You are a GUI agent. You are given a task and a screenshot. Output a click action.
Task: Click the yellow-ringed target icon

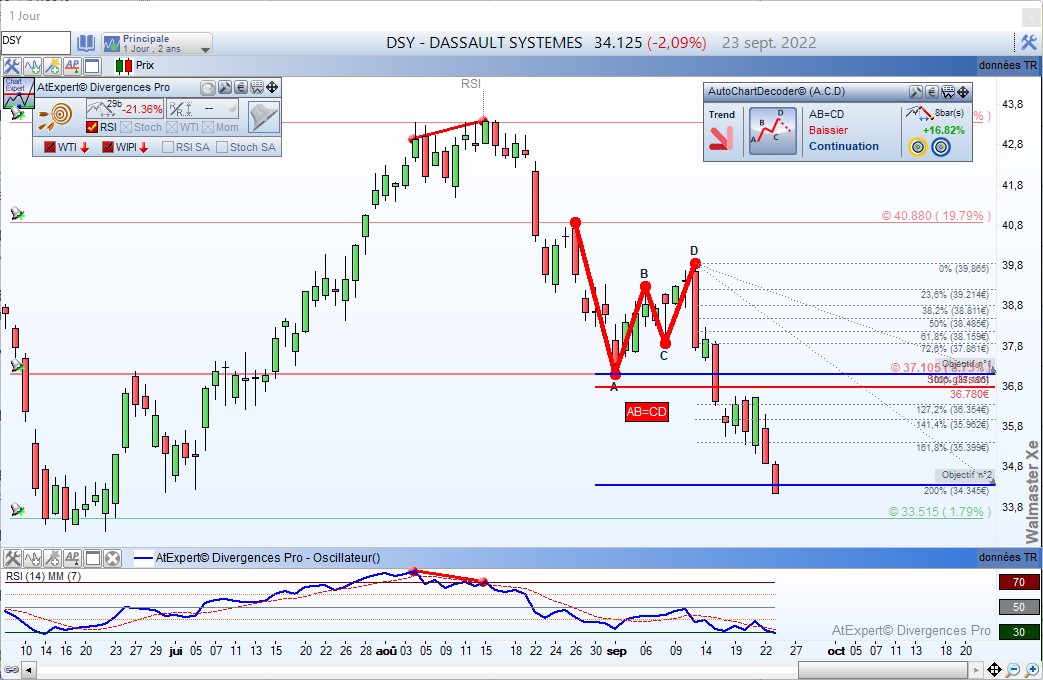918,147
